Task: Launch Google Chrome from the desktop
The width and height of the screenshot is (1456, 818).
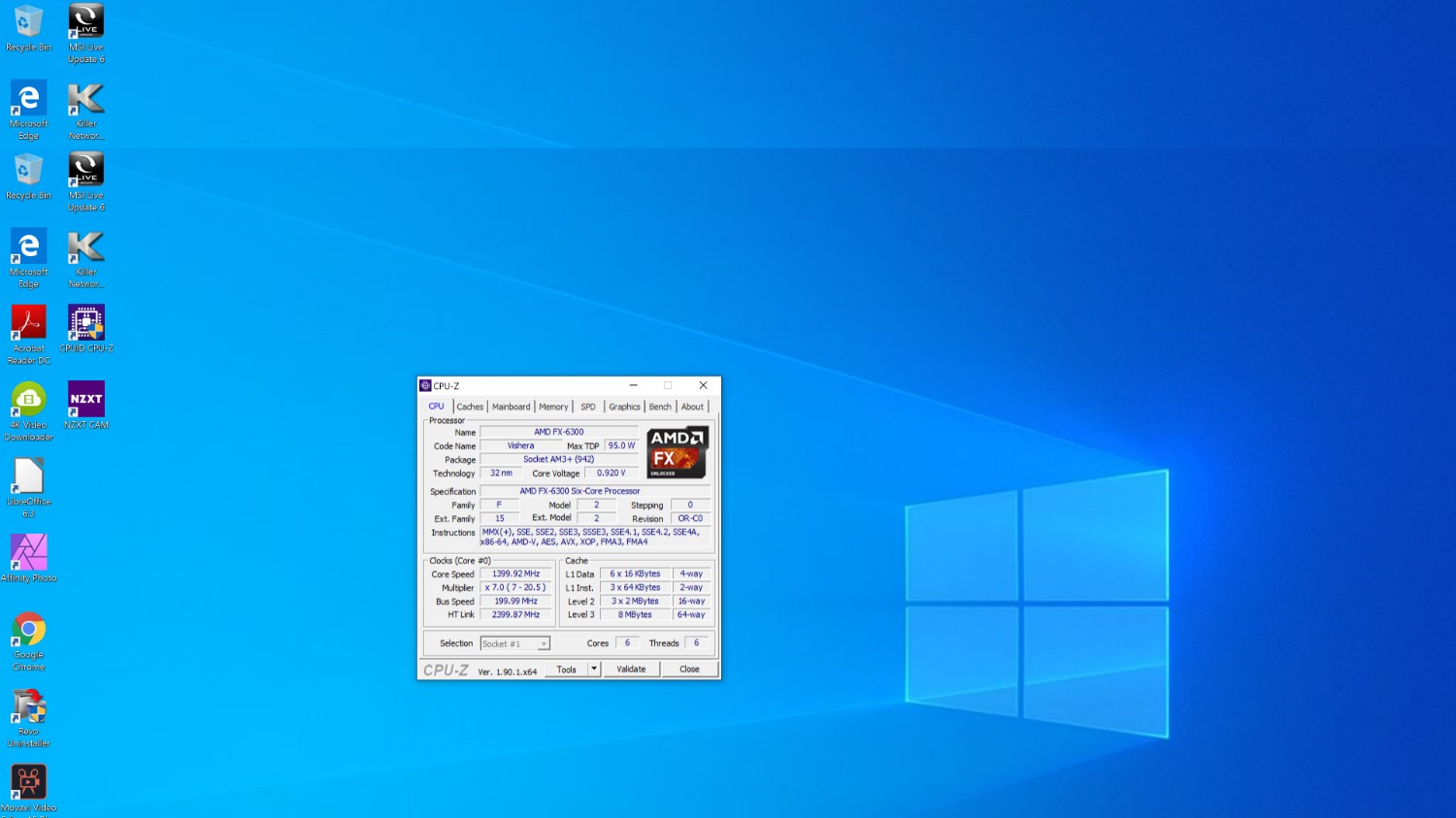Action: pyautogui.click(x=28, y=641)
